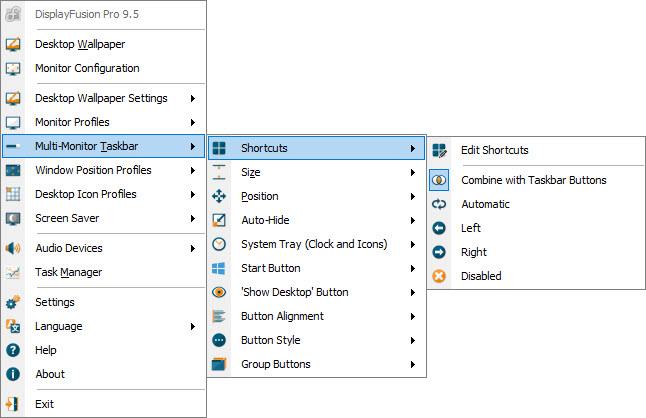The width and height of the screenshot is (646, 418).
Task: Open the Auto-Hide submenu entry
Action: click(317, 220)
